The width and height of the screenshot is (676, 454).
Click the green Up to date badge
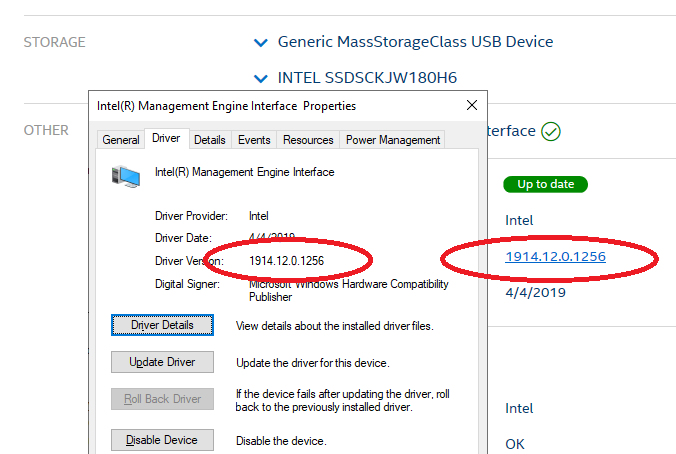tap(545, 184)
